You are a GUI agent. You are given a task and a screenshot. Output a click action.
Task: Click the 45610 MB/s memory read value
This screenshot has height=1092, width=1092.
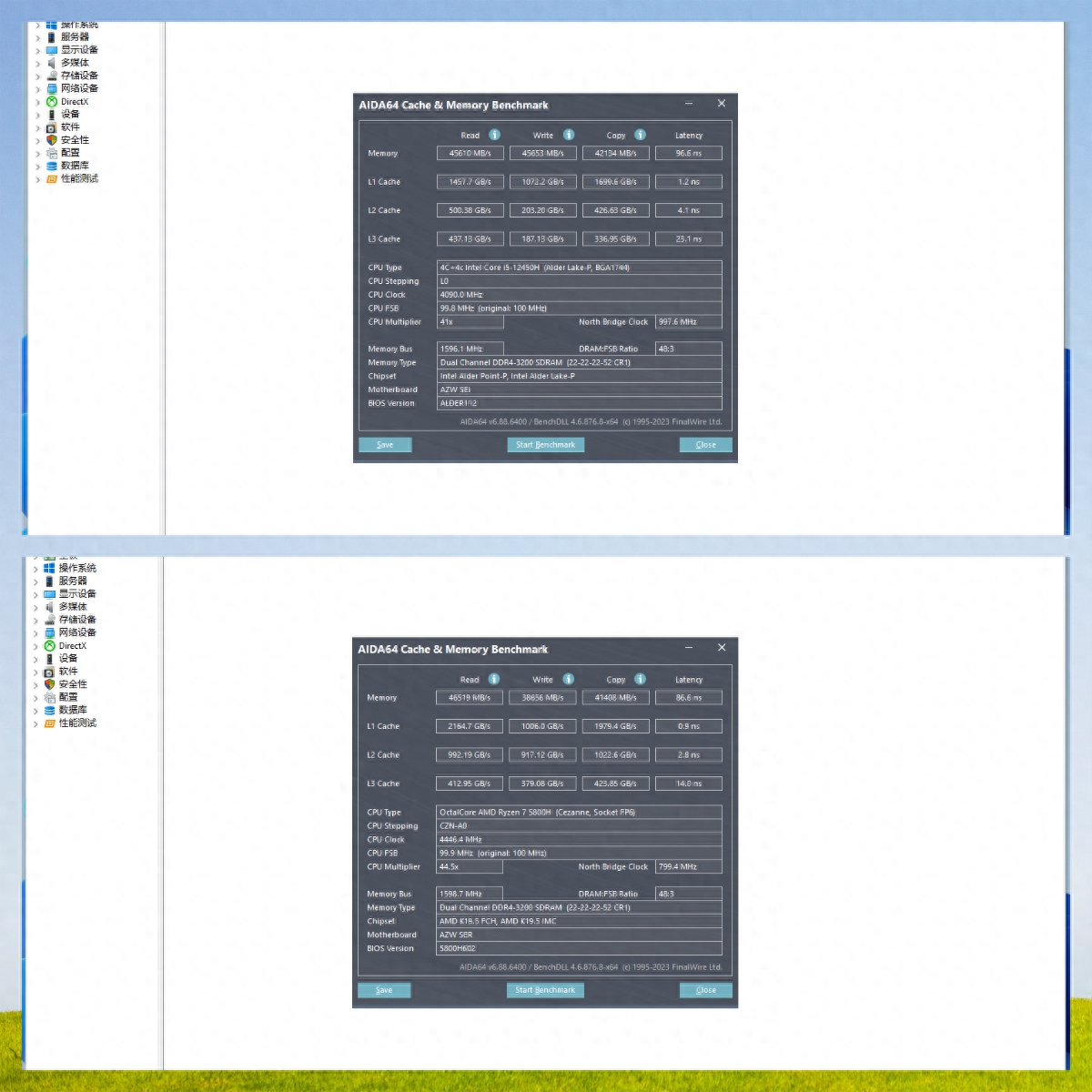[470, 153]
